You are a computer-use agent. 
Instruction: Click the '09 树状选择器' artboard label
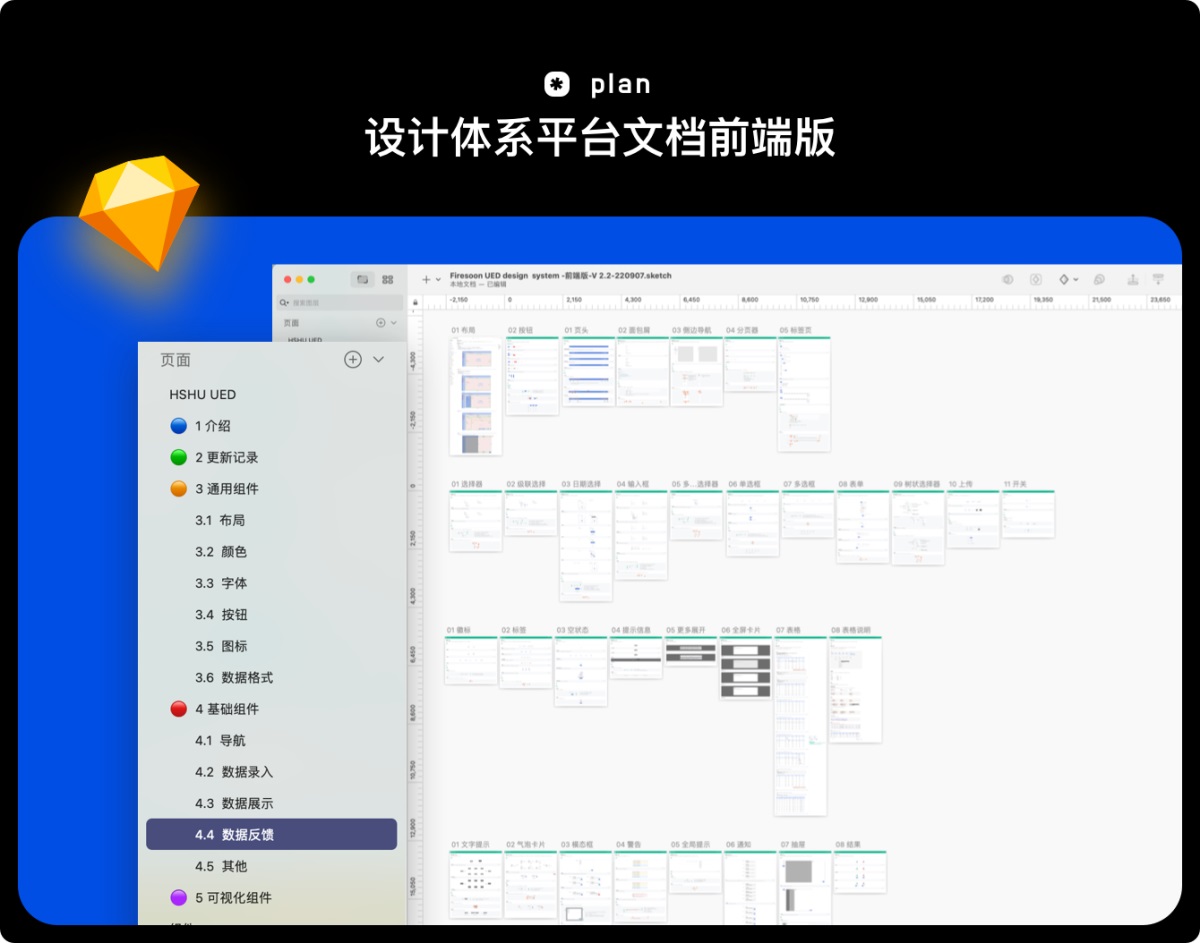(917, 484)
